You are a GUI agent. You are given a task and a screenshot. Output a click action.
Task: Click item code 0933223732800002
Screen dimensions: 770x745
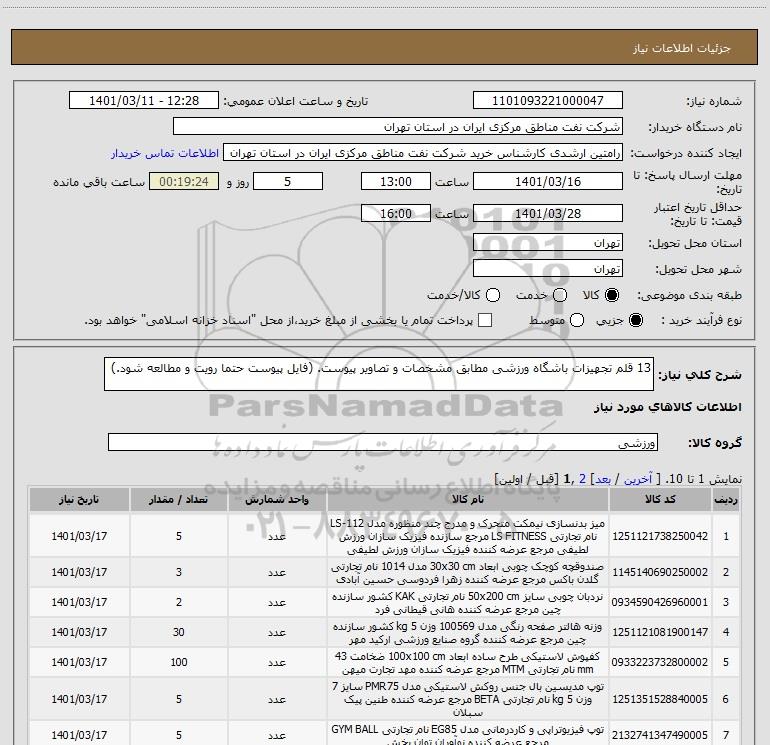660,662
